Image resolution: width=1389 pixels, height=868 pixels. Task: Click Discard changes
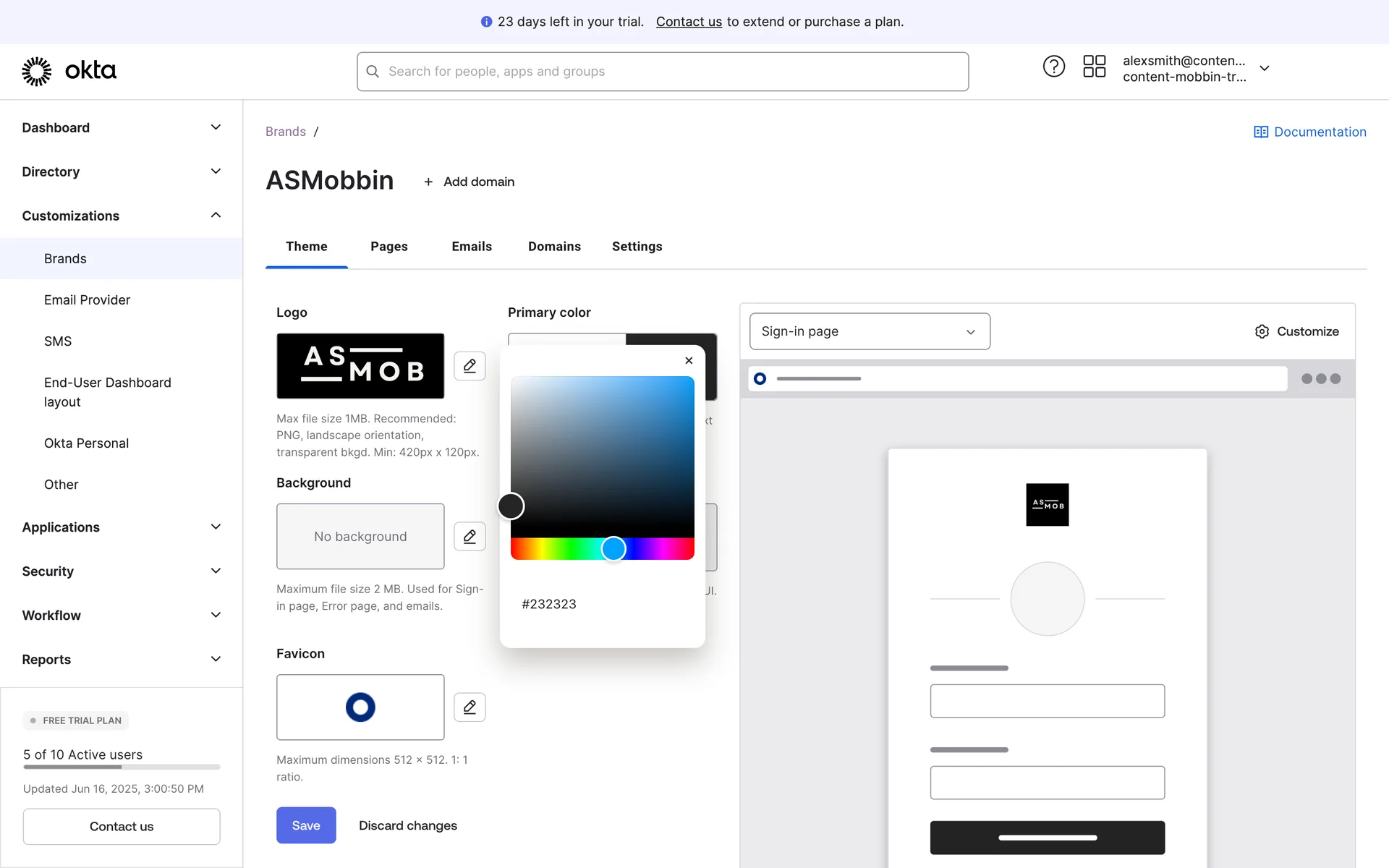[407, 825]
